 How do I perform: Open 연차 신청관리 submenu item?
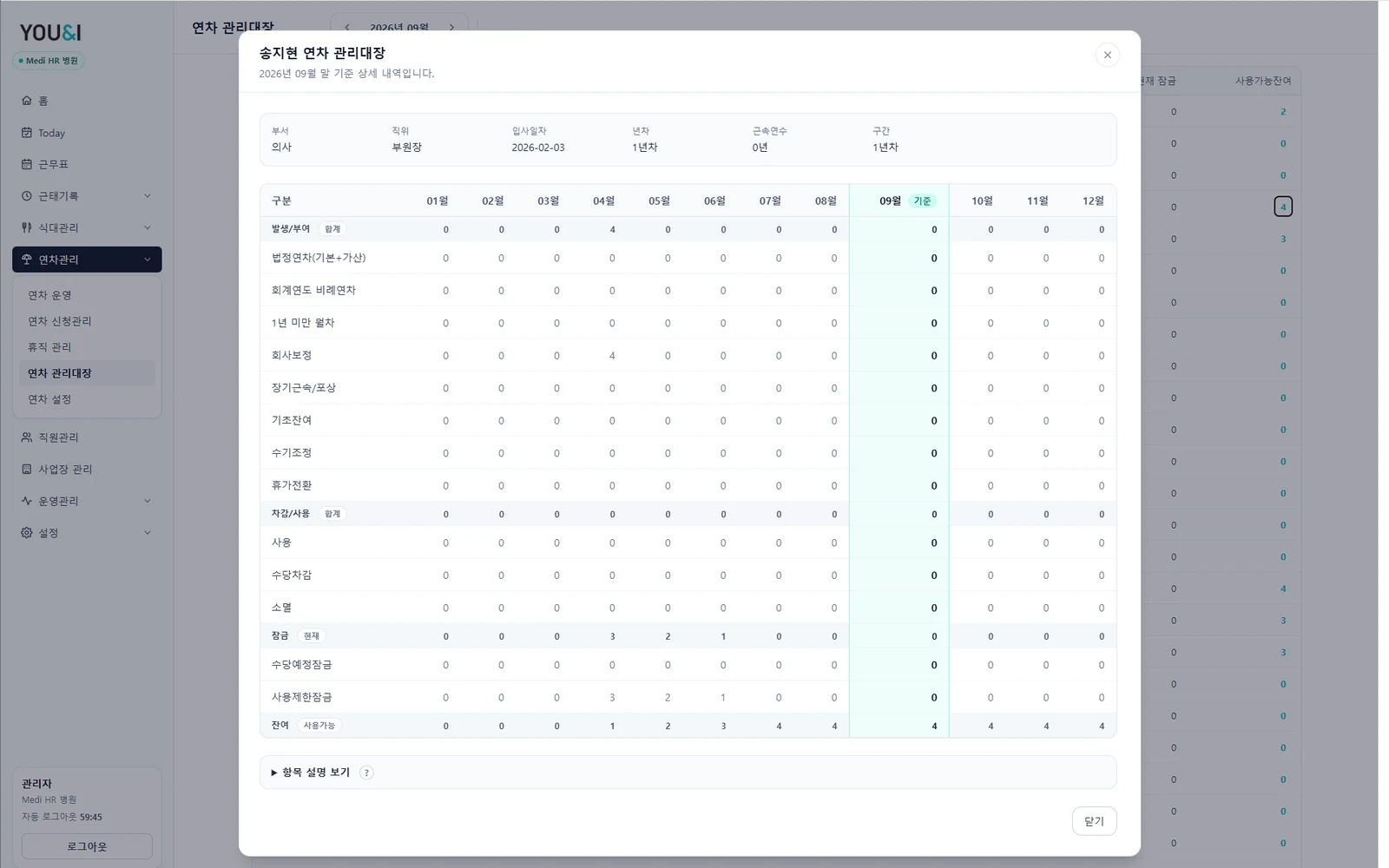pyautogui.click(x=87, y=321)
